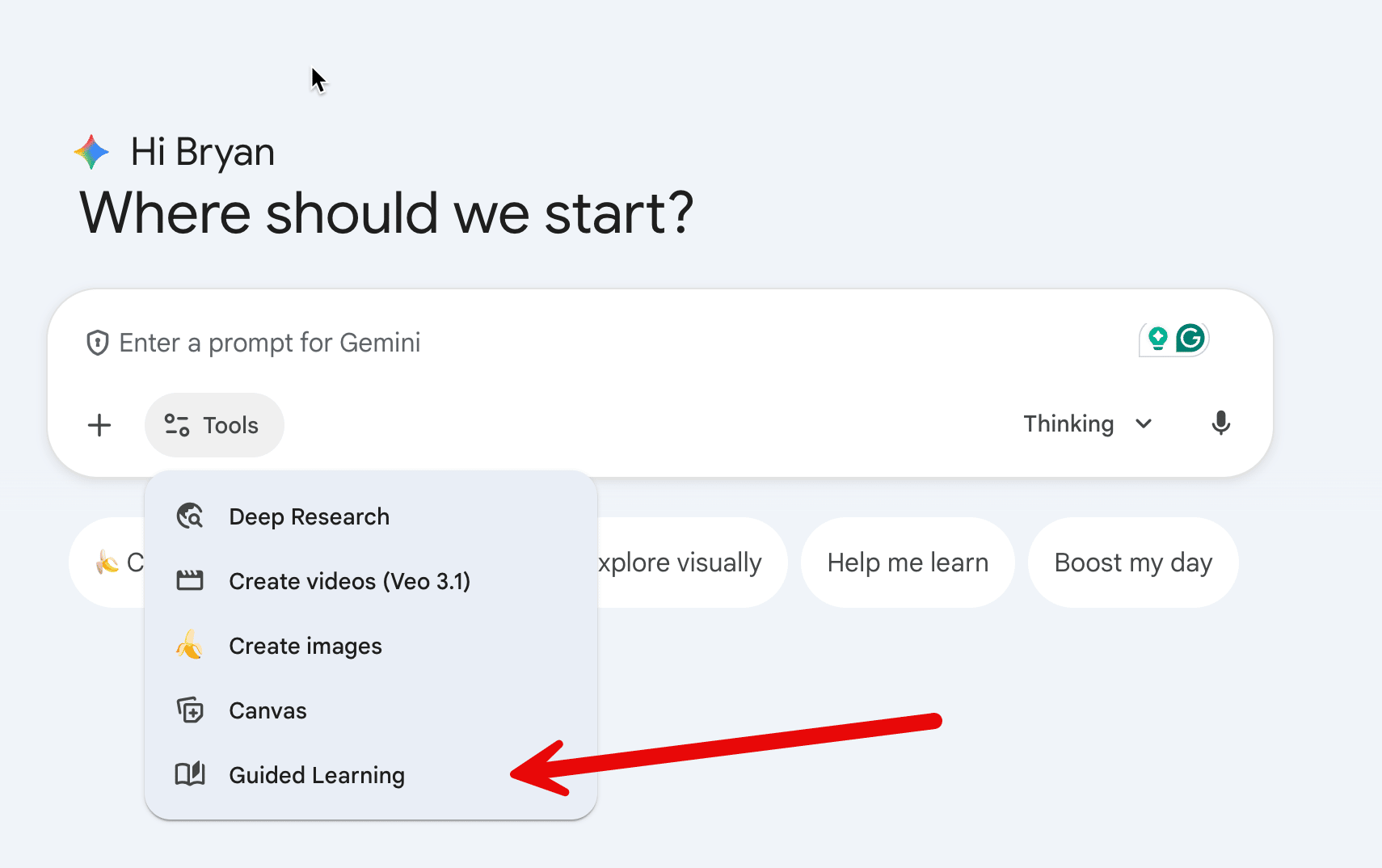Click the Boost my day suggestion
Viewport: 1382px width, 868px height.
(1132, 563)
